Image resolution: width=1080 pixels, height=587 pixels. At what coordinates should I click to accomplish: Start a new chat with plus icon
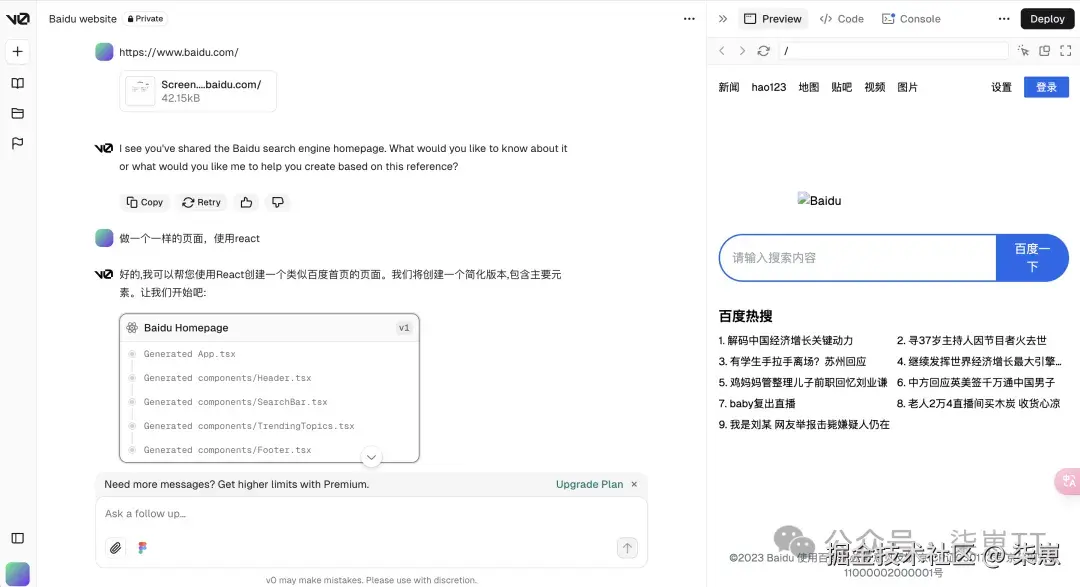[18, 51]
